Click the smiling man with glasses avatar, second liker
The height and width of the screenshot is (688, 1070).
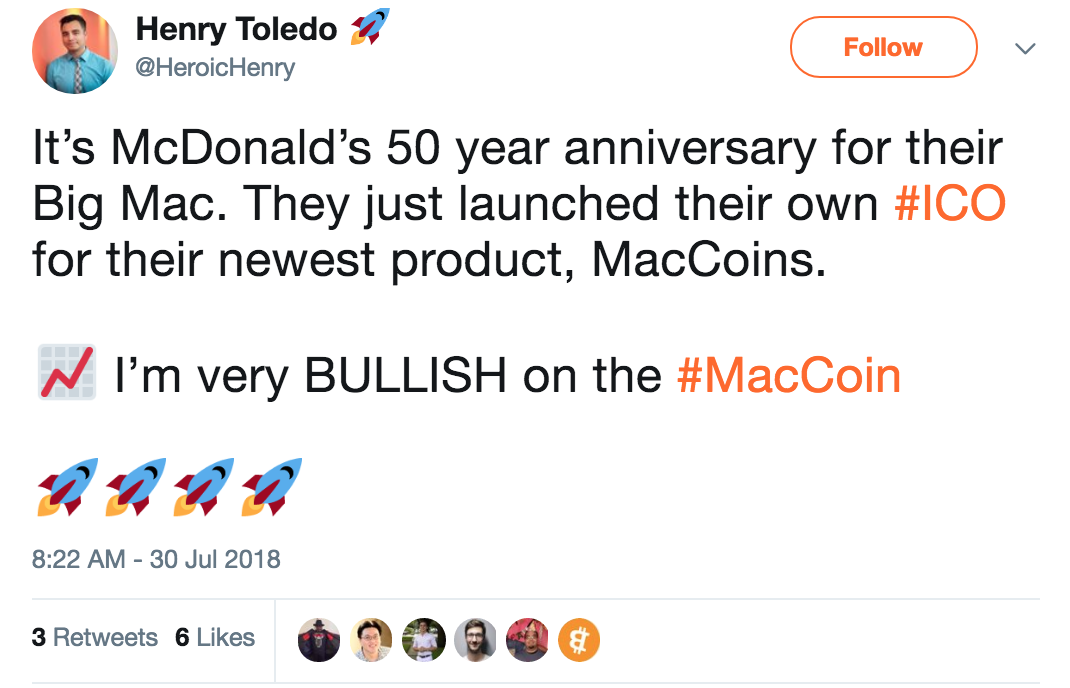(371, 639)
